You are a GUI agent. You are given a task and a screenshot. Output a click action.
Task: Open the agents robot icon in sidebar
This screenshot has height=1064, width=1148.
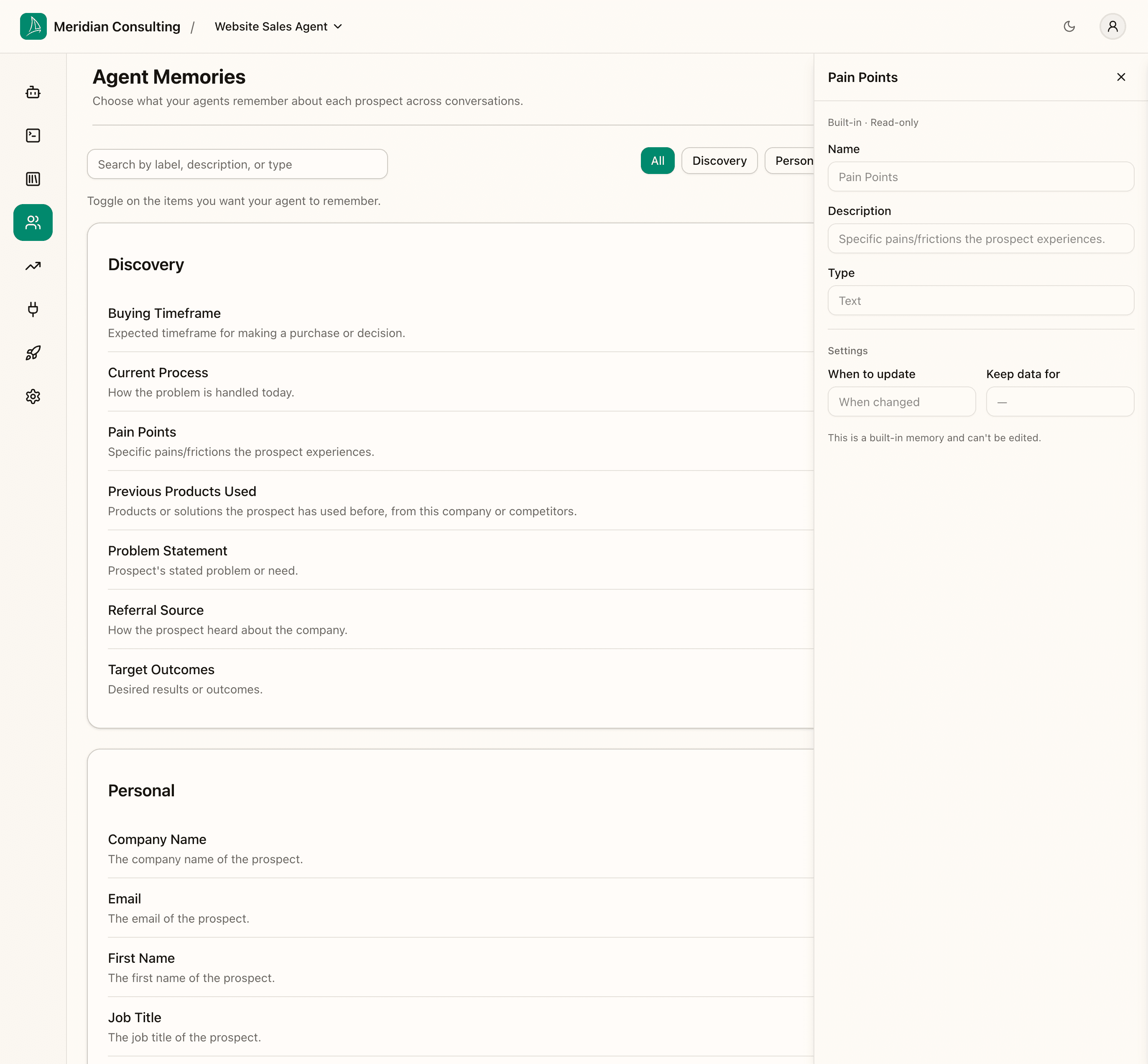33,92
